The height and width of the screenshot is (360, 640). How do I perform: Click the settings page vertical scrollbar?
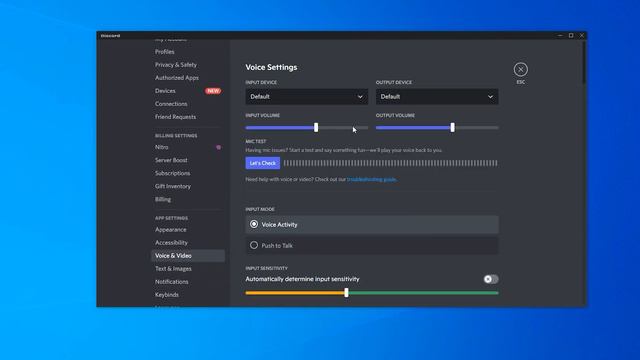[x=584, y=63]
